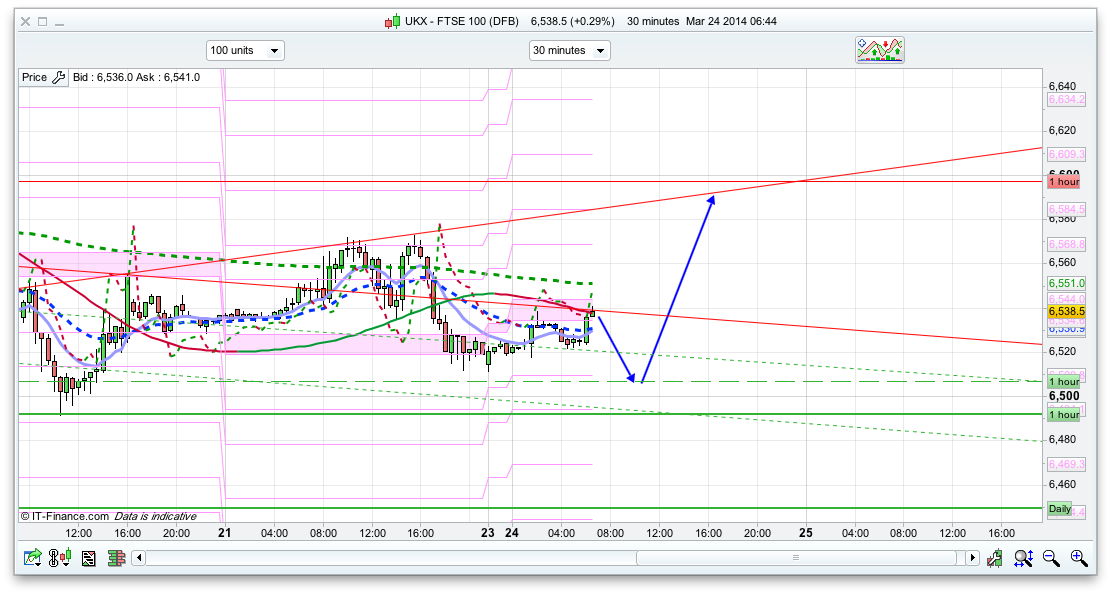
Task: Open the chart export/share icon
Action: [32, 558]
